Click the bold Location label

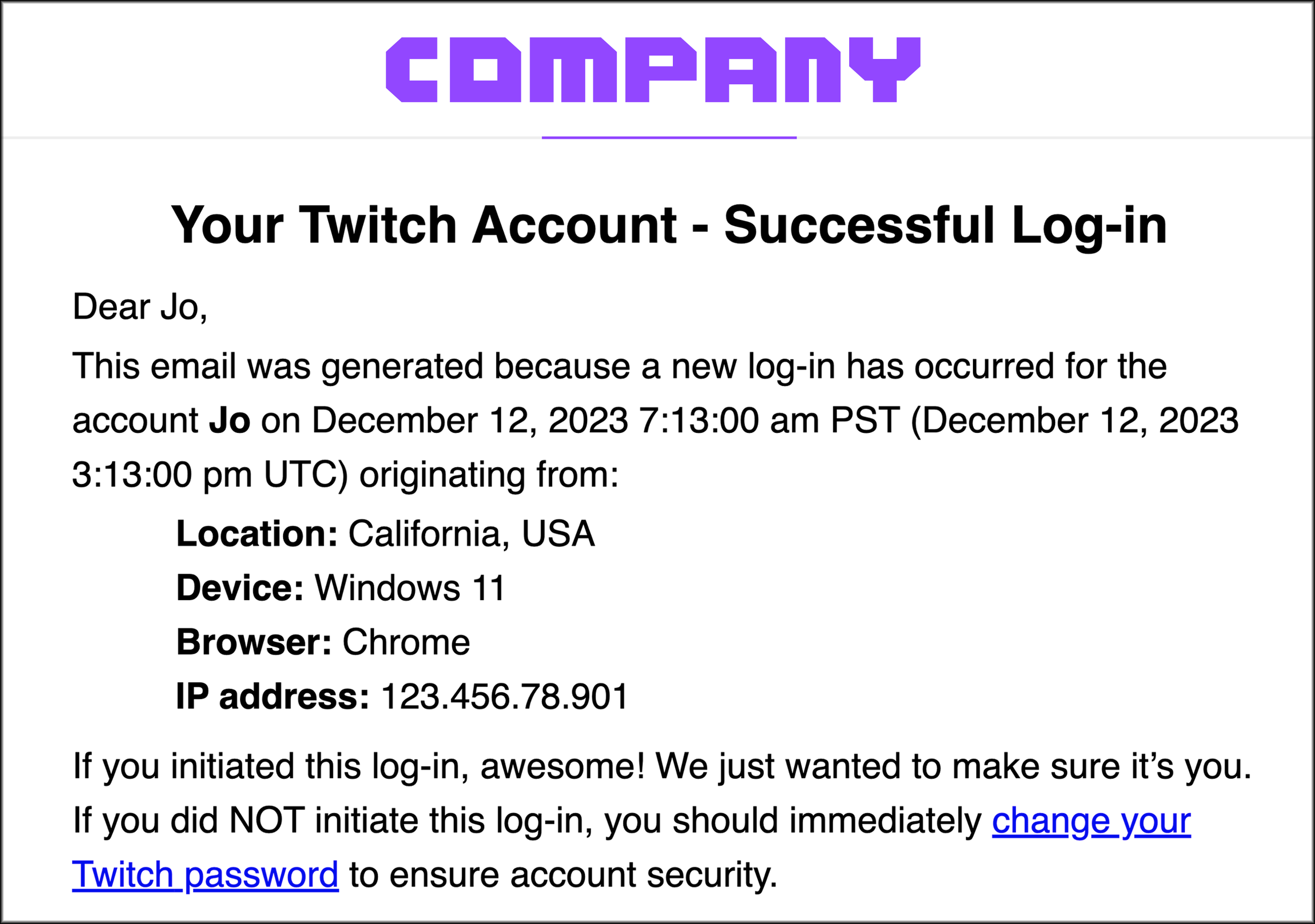(256, 534)
